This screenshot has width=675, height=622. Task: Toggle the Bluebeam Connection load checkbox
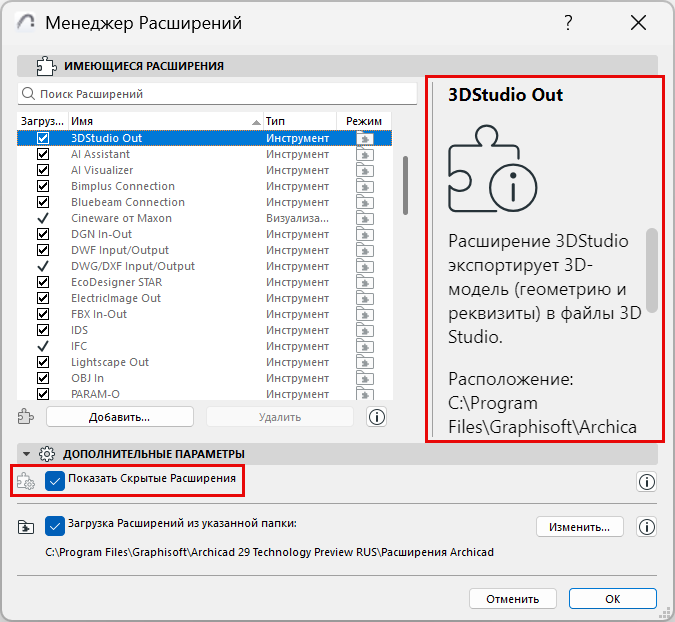(x=43, y=202)
